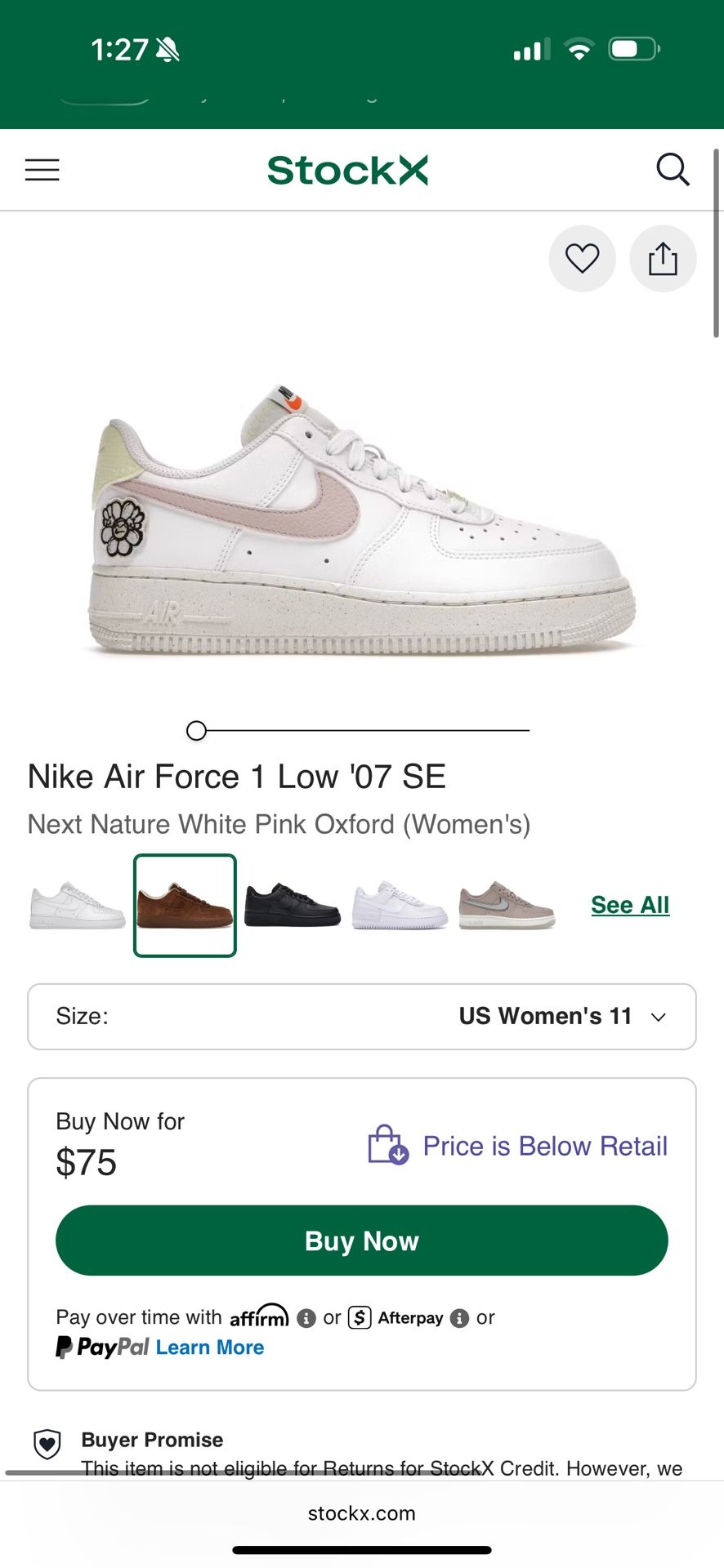The width and height of the screenshot is (724, 1568).
Task: Share this sneaker listing
Action: 663,258
